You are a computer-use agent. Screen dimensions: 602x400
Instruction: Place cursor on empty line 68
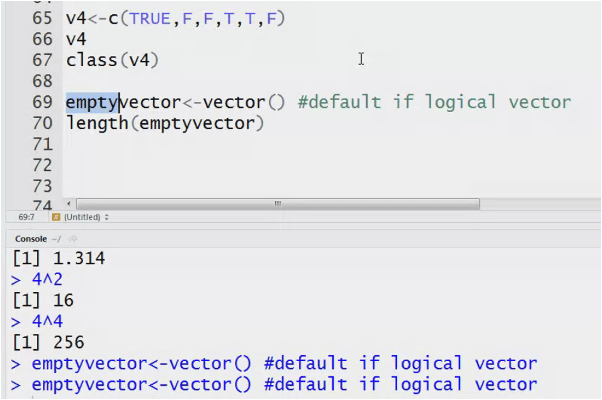pyautogui.click(x=200, y=81)
